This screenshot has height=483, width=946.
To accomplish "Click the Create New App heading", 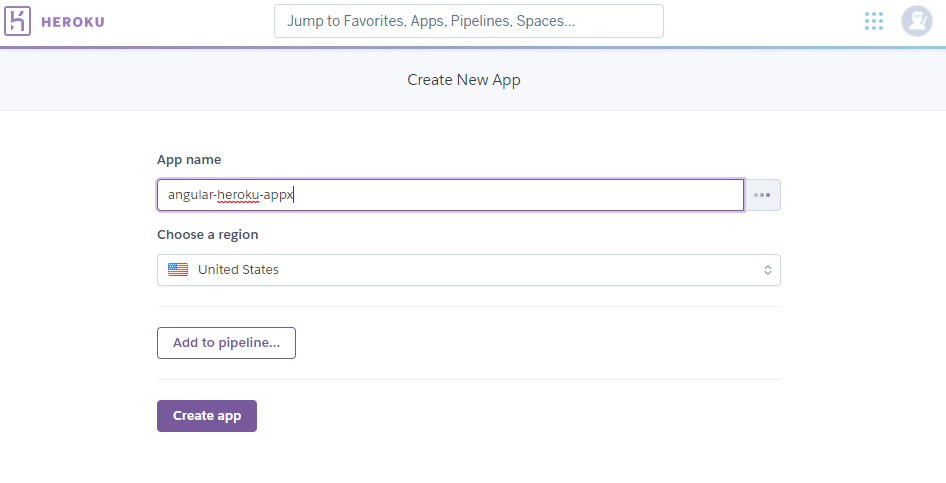I will pos(464,80).
